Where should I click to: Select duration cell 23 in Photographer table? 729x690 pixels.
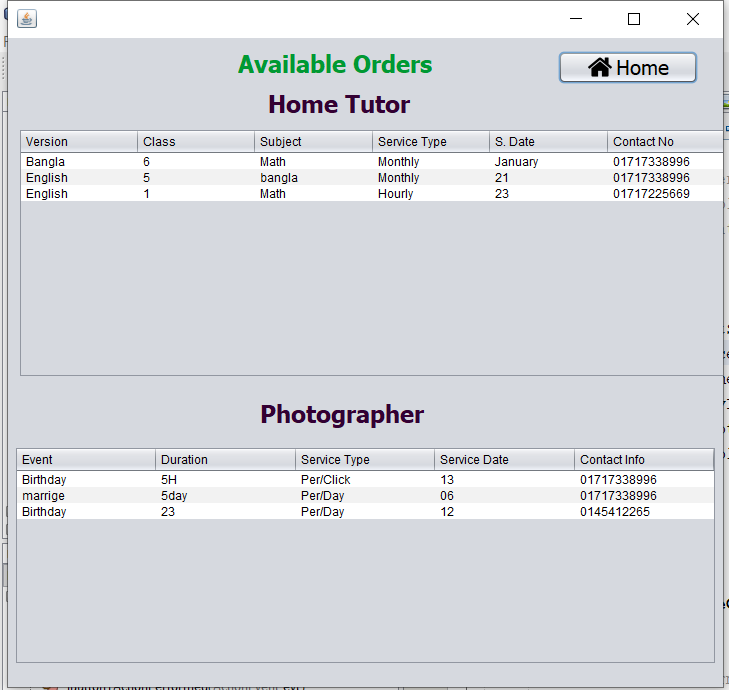(225, 512)
